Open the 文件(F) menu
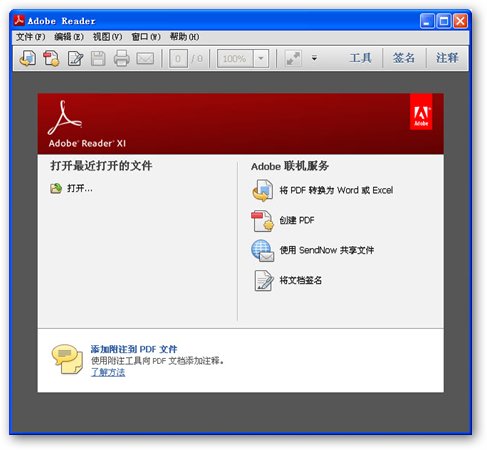 coord(30,37)
